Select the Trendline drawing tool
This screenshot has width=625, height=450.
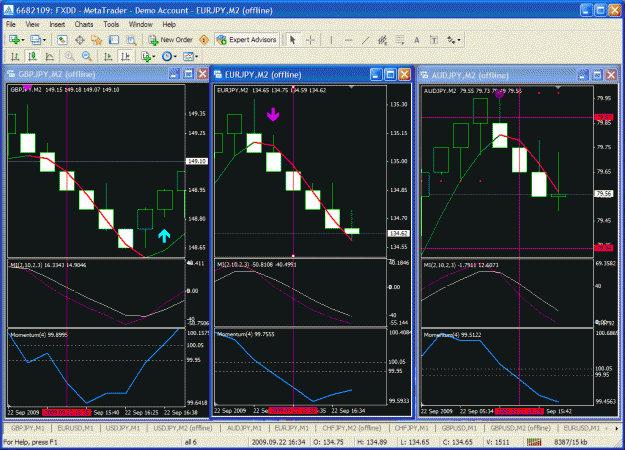click(x=365, y=40)
